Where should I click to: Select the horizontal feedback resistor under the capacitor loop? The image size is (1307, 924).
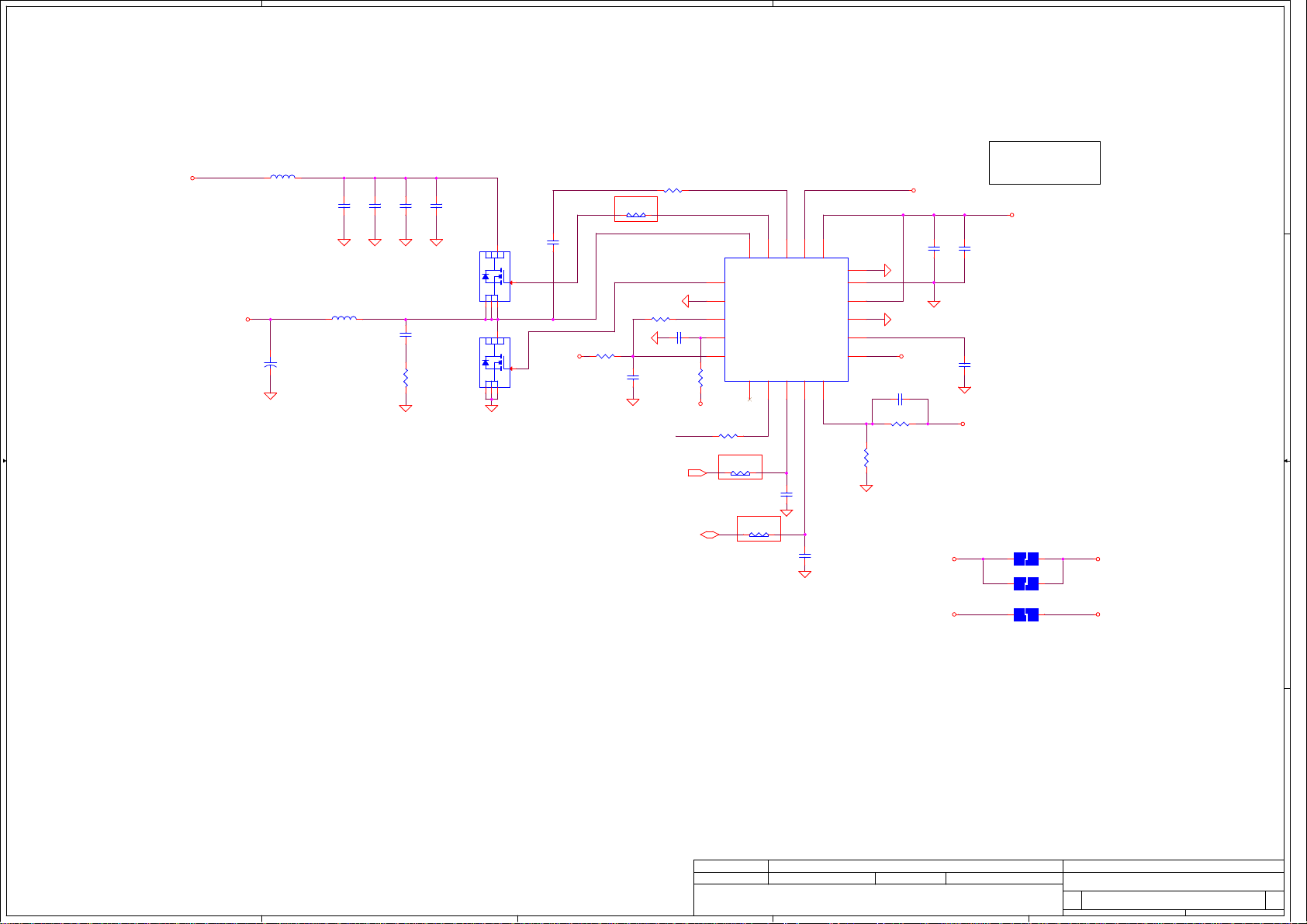900,424
